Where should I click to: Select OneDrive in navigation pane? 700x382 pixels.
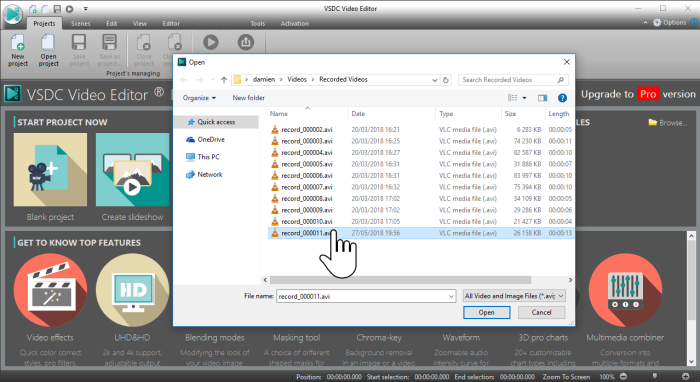[x=211, y=139]
